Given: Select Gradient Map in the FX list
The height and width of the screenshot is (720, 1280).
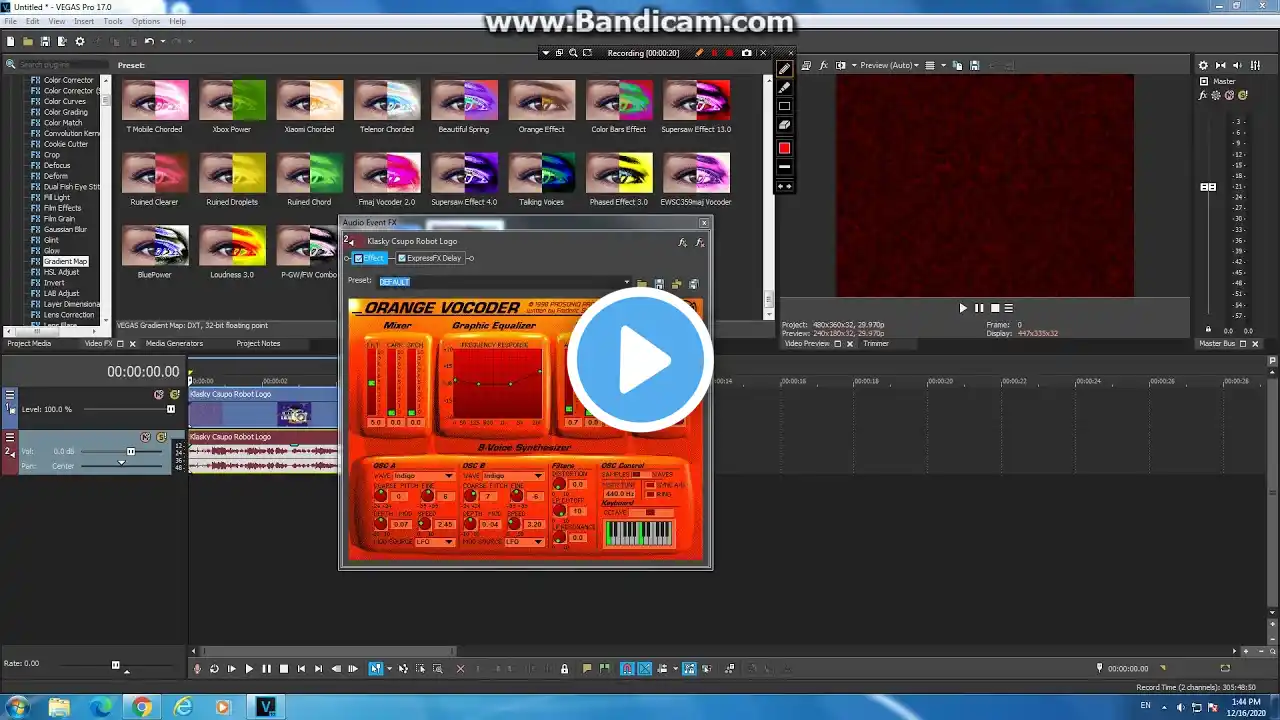Looking at the screenshot, I should 65,261.
